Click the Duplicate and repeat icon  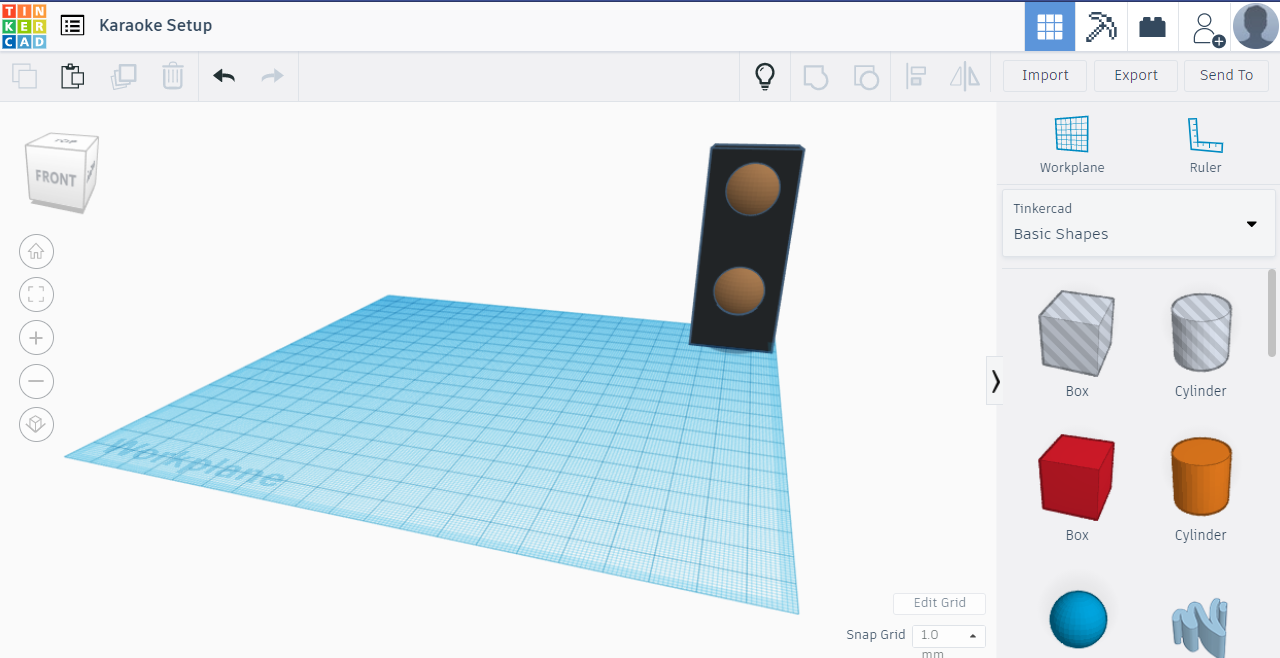(x=123, y=76)
